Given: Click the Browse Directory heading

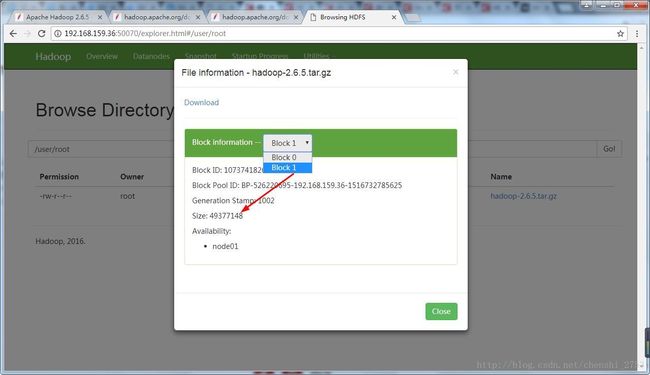Looking at the screenshot, I should (105, 110).
